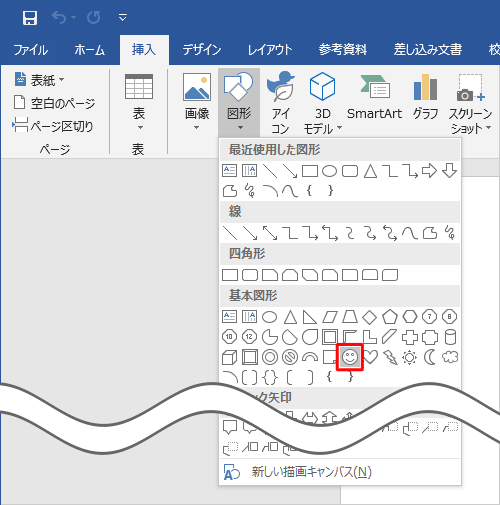Select the 挿入 tab
The image size is (500, 505).
tap(144, 50)
